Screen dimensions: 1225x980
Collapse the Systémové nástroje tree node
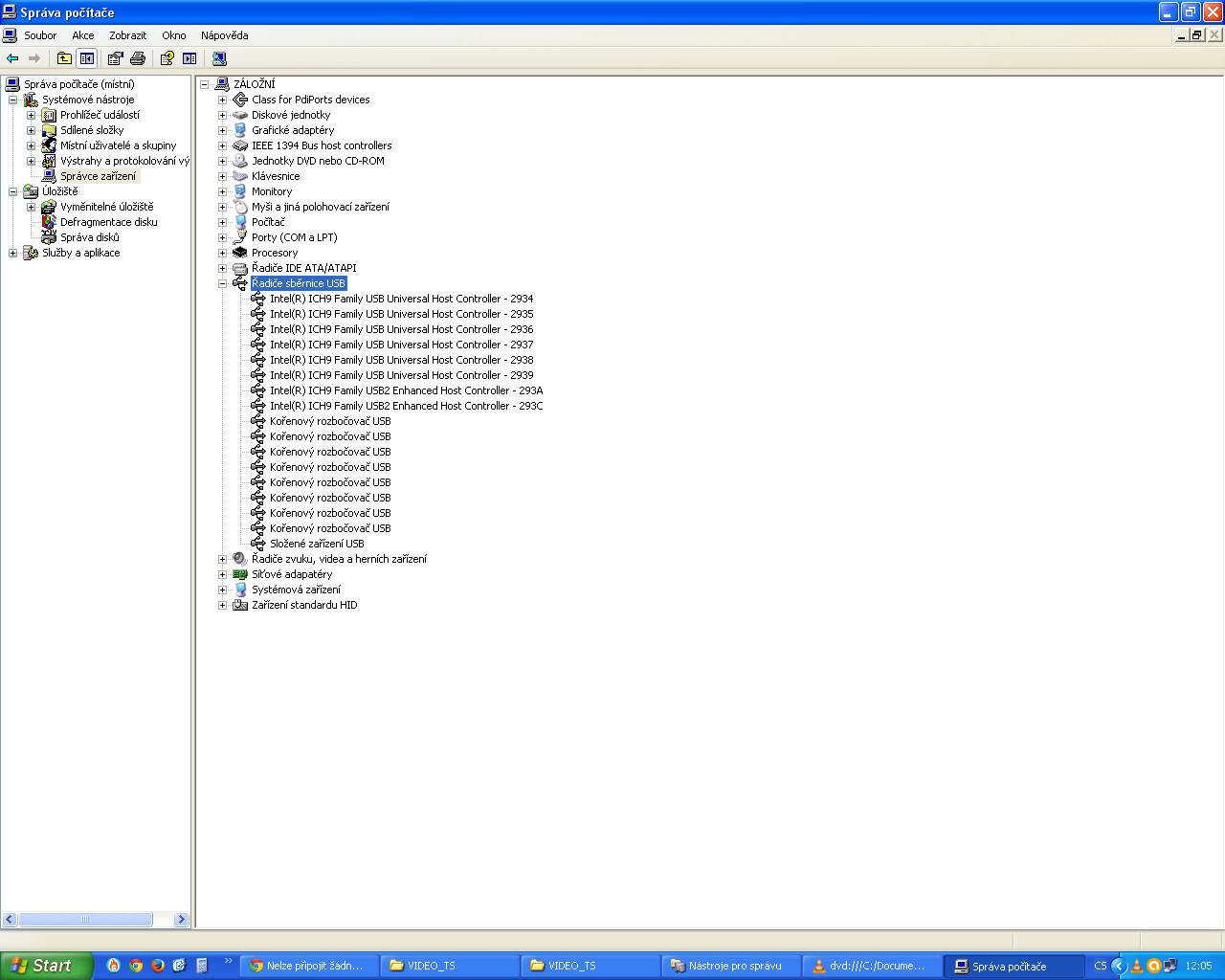click(x=12, y=100)
